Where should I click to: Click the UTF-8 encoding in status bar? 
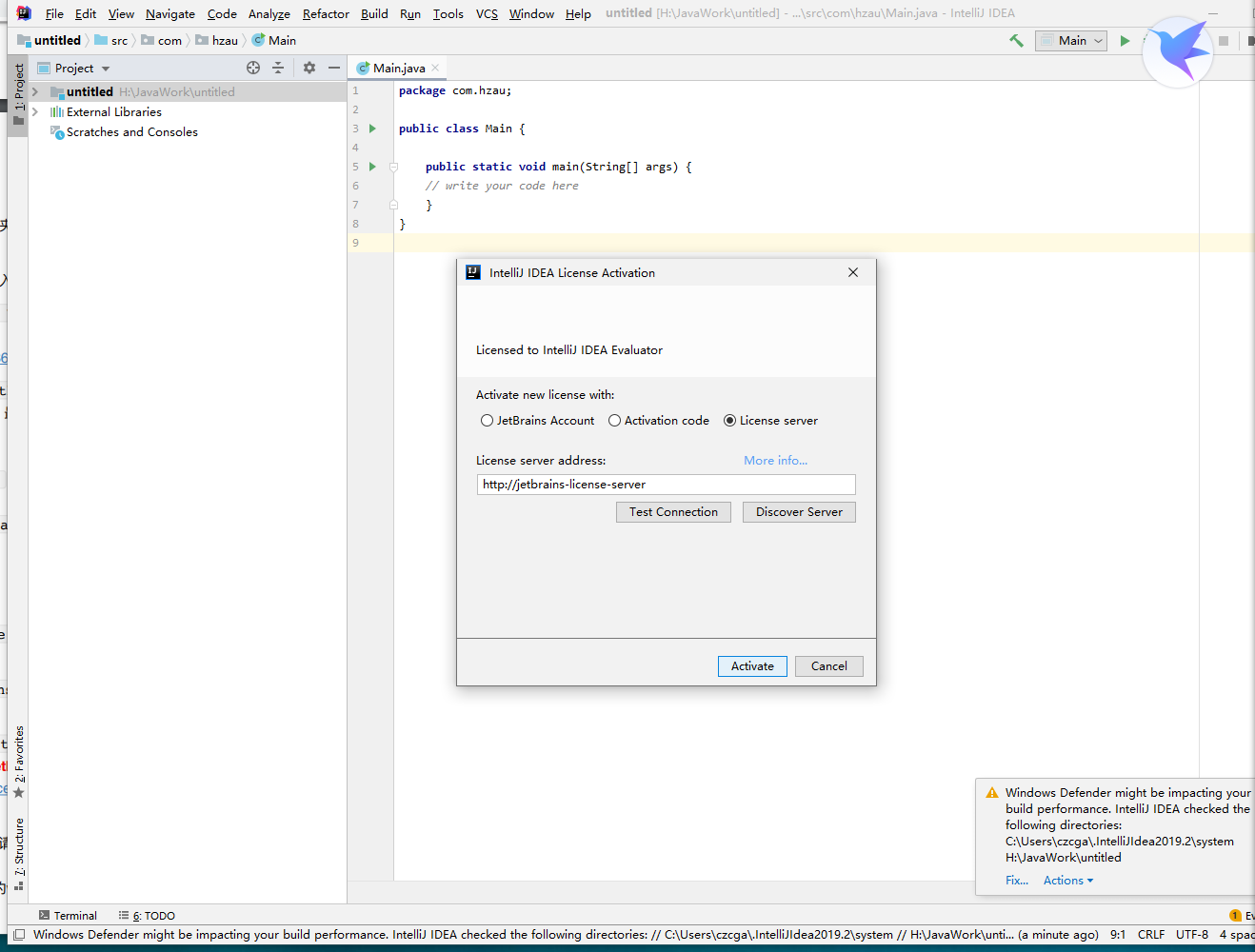click(x=1192, y=935)
